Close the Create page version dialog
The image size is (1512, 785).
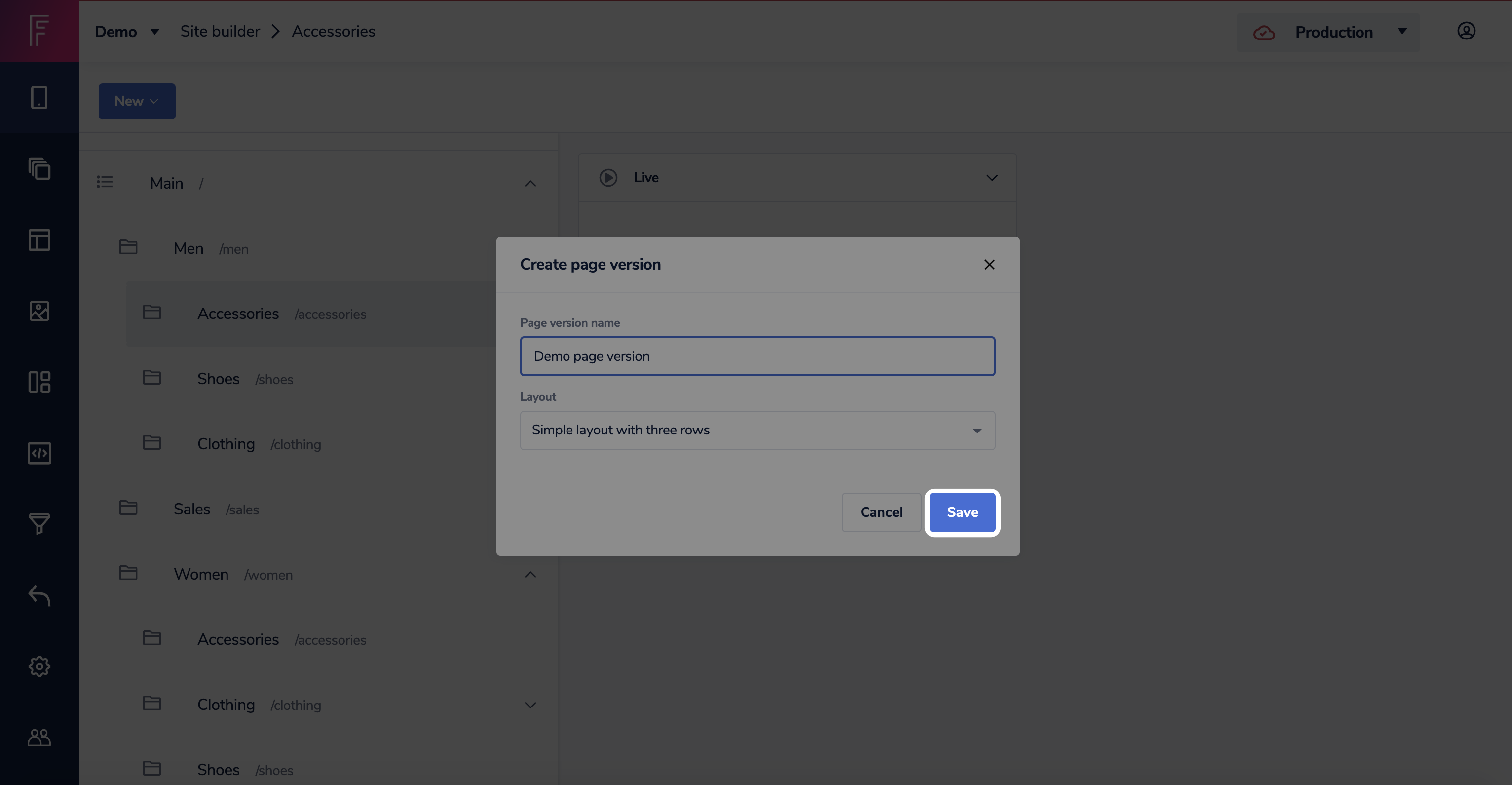point(989,265)
